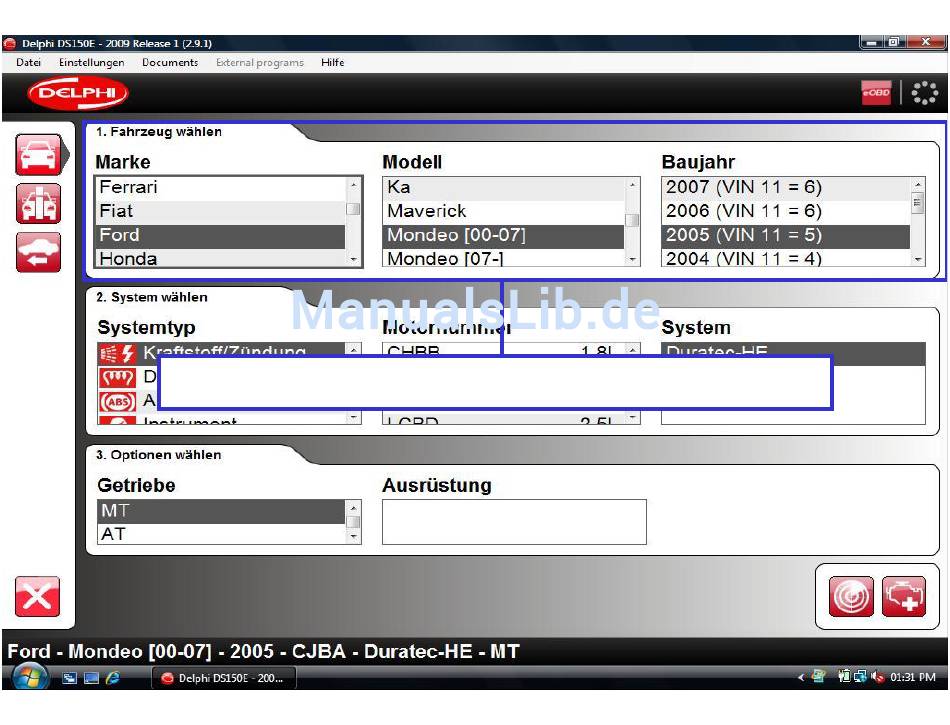The height and width of the screenshot is (725, 950).
Task: Click the Delphi logo
Action: (x=78, y=93)
